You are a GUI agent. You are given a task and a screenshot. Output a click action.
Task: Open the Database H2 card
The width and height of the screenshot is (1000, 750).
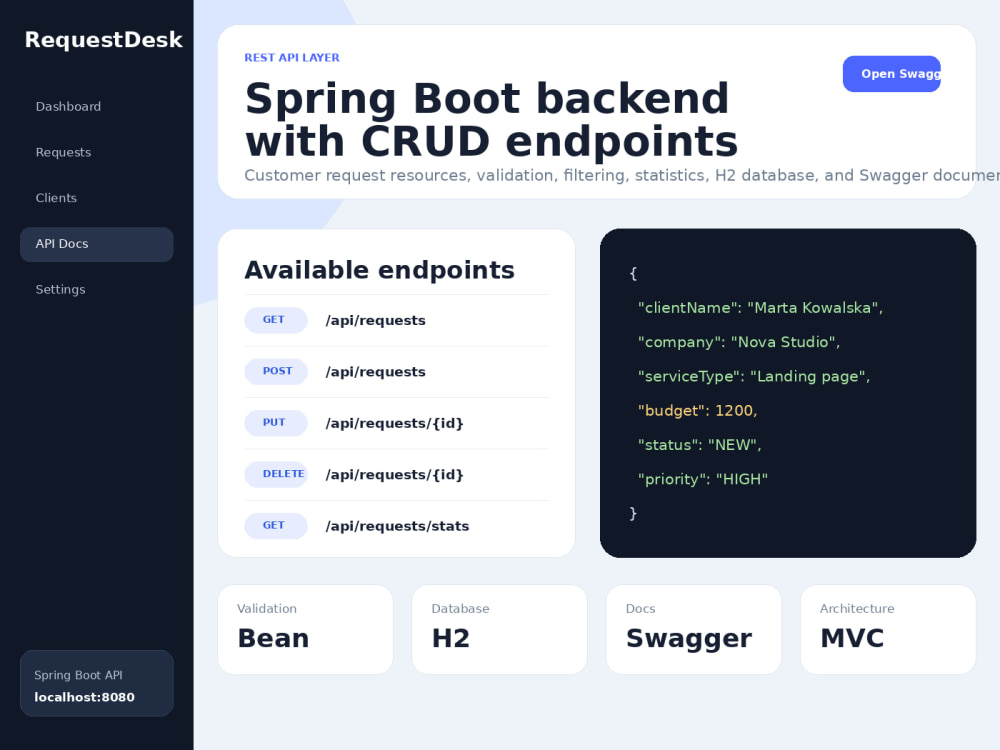(499, 629)
